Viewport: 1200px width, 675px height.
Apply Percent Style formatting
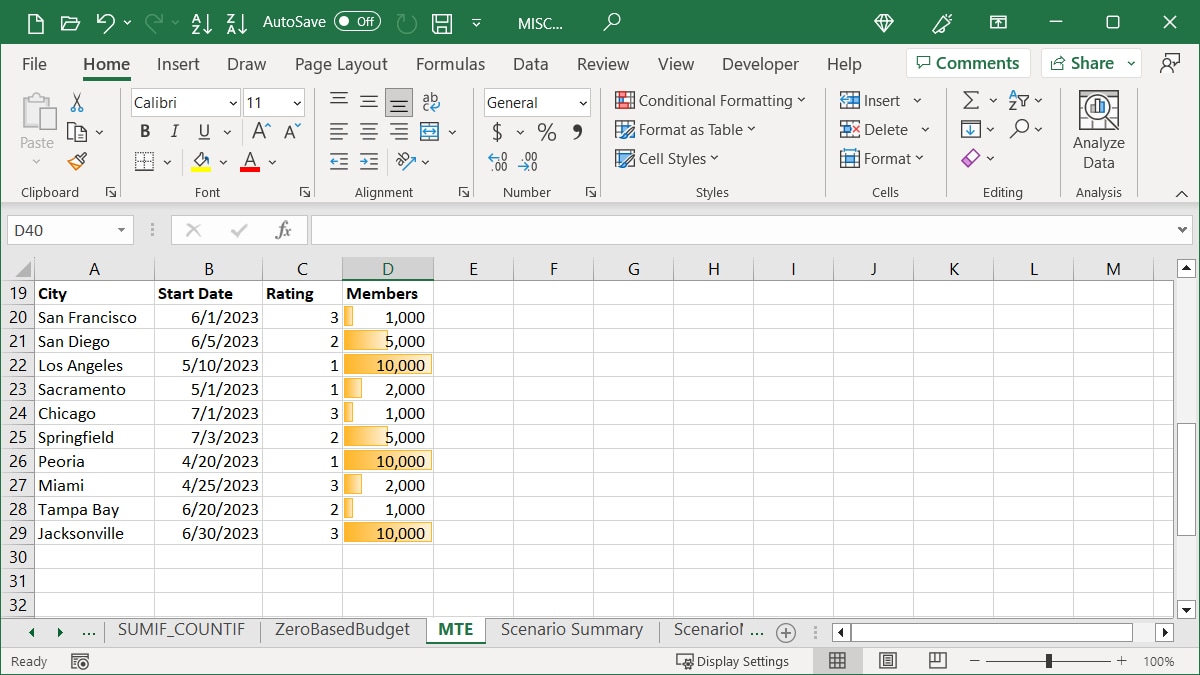coord(546,130)
